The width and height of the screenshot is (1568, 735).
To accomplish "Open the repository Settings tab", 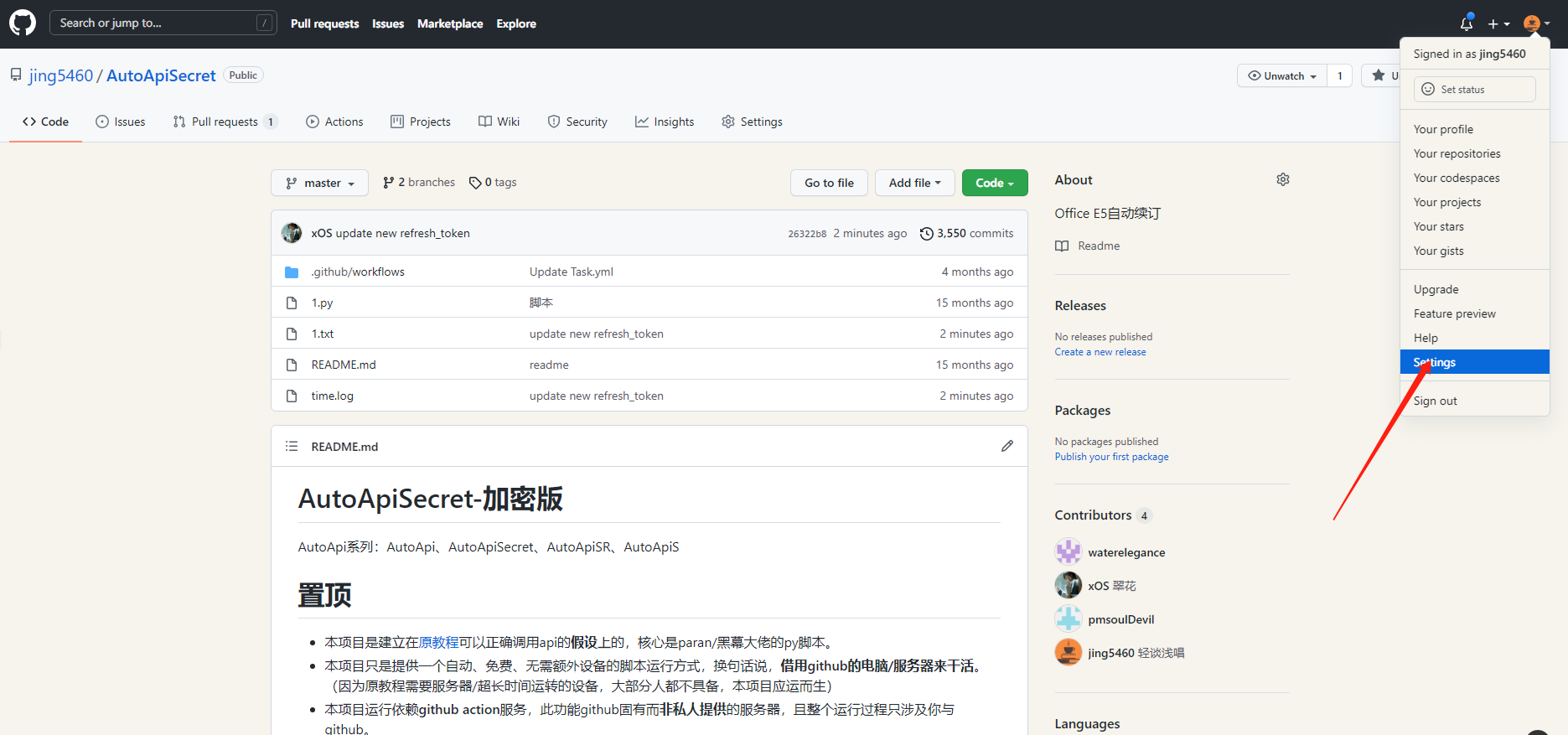I will 752,122.
